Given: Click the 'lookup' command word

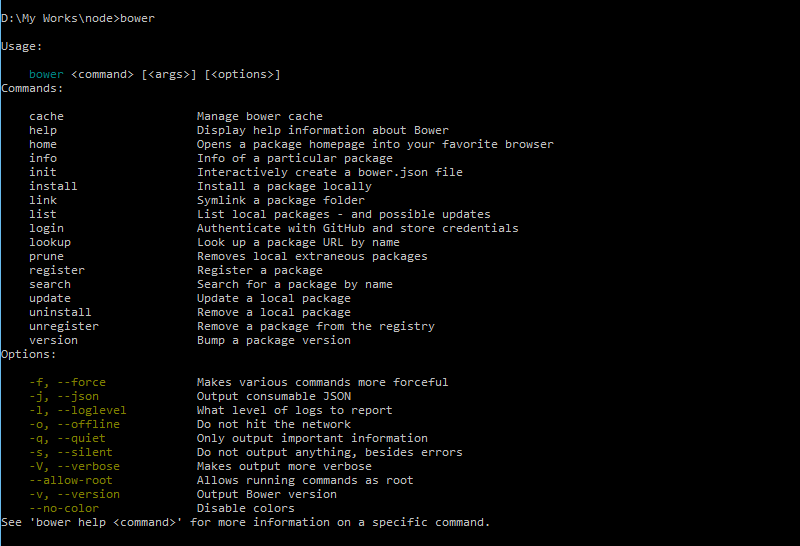Looking at the screenshot, I should [x=50, y=242].
